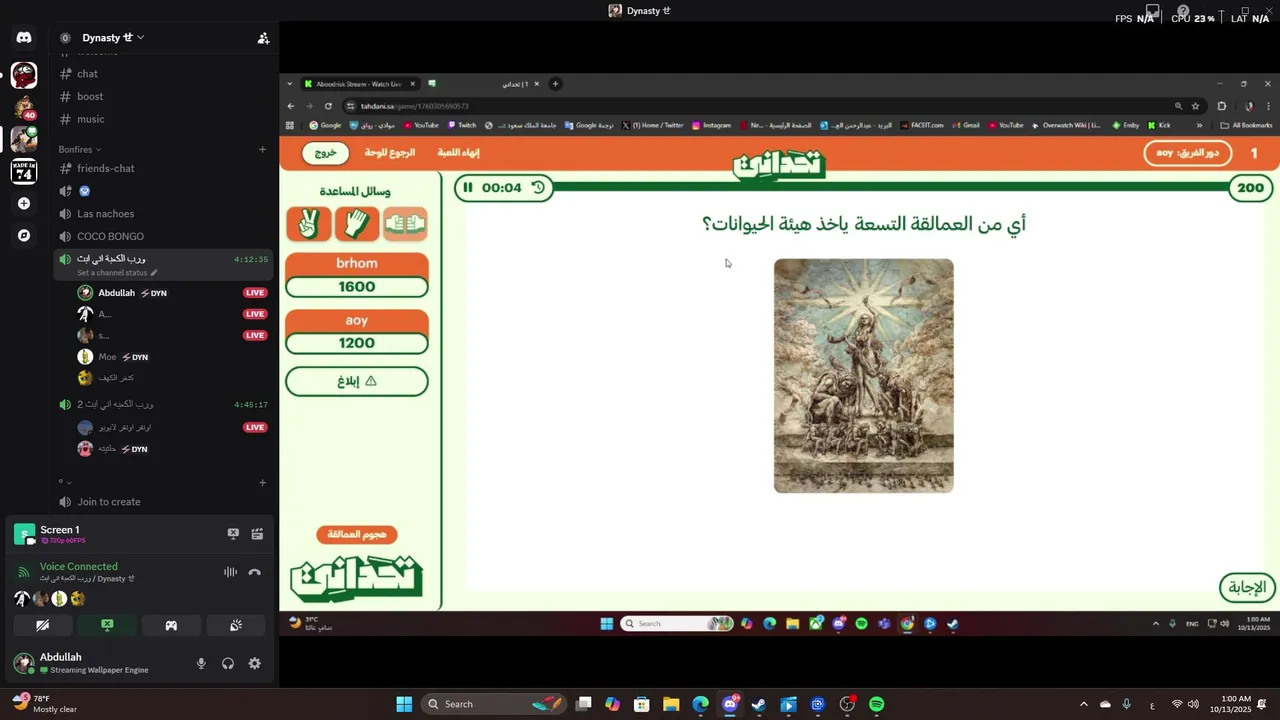
Task: Open All Bookmarks folder
Action: (x=1246, y=125)
